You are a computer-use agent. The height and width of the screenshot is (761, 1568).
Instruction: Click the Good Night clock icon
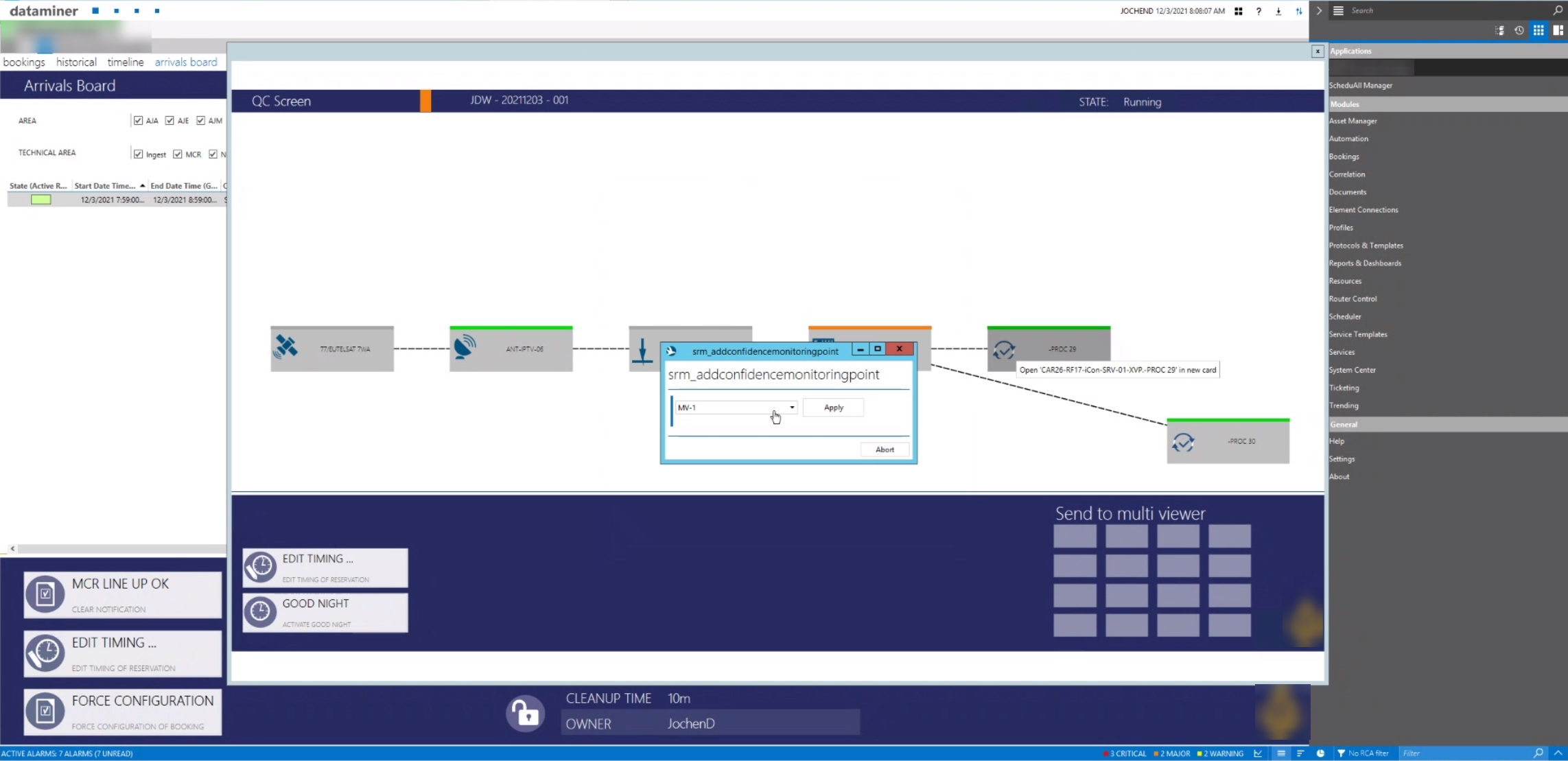[x=260, y=611]
